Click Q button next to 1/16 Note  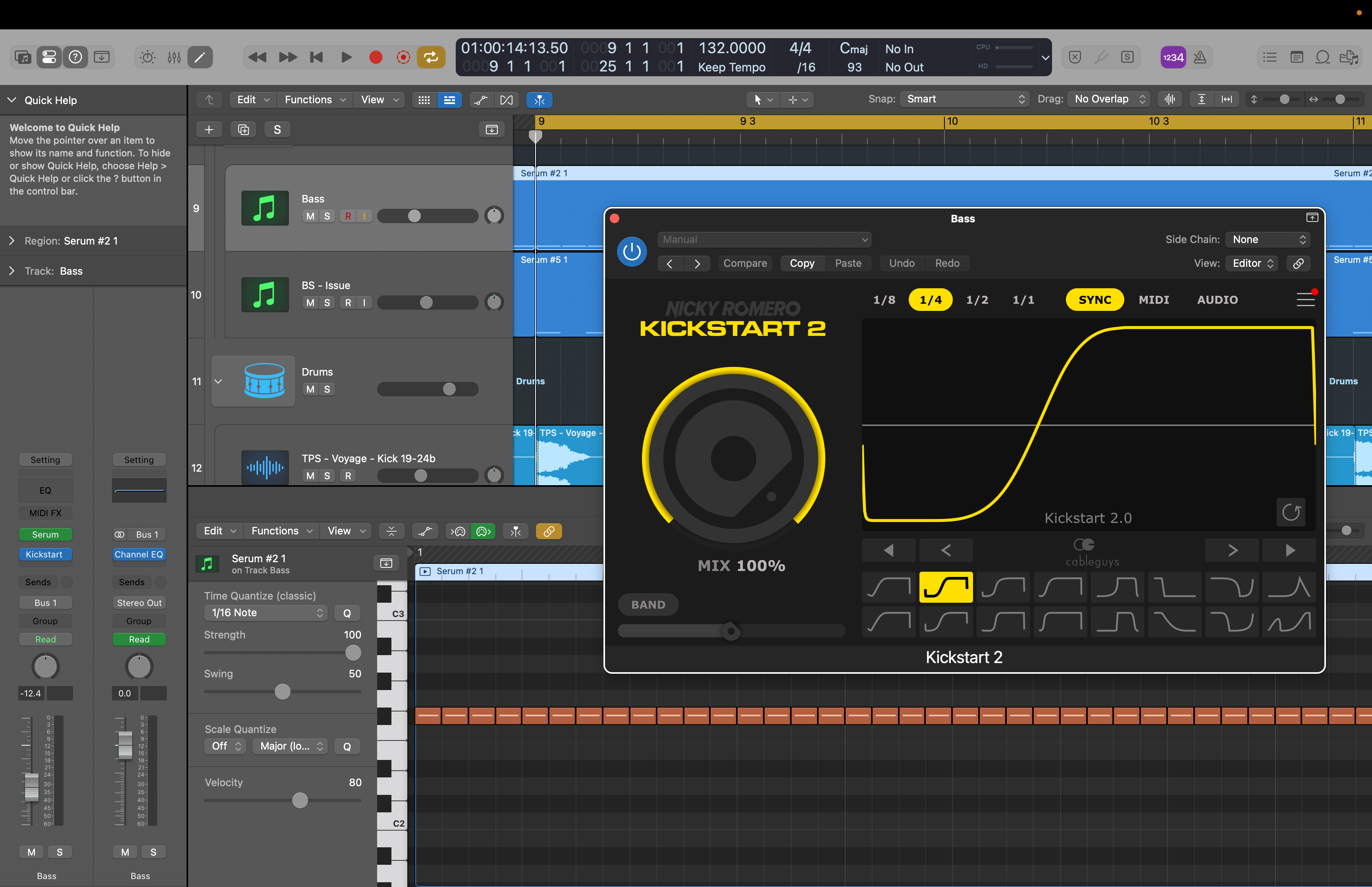(x=347, y=613)
